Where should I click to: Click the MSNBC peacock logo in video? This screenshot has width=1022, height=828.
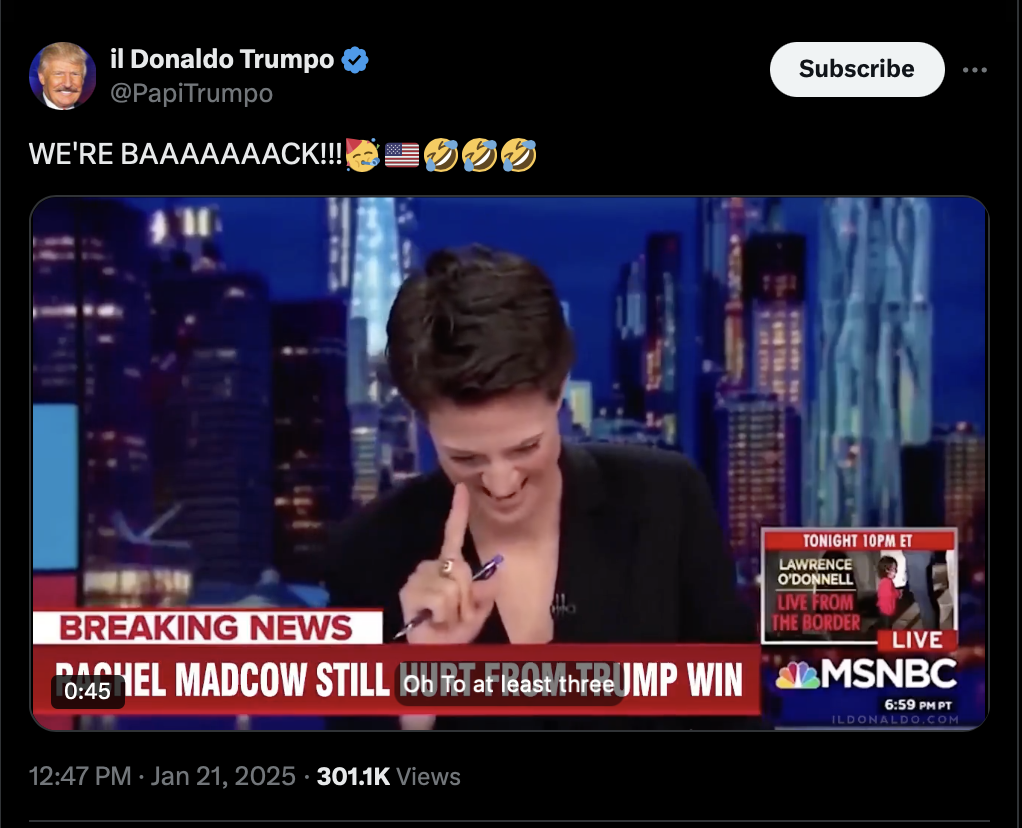click(x=797, y=675)
